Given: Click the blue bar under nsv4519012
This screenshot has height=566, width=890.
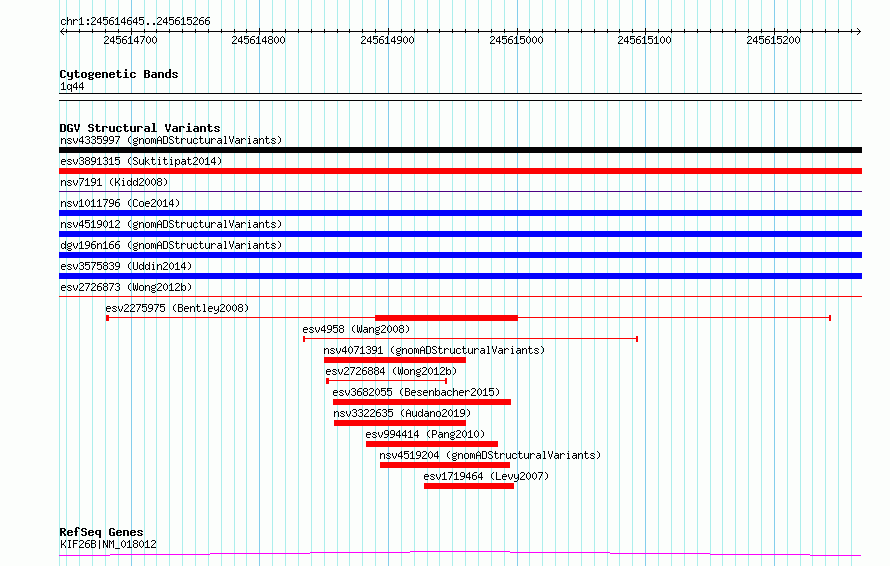Looking at the screenshot, I should [x=460, y=234].
